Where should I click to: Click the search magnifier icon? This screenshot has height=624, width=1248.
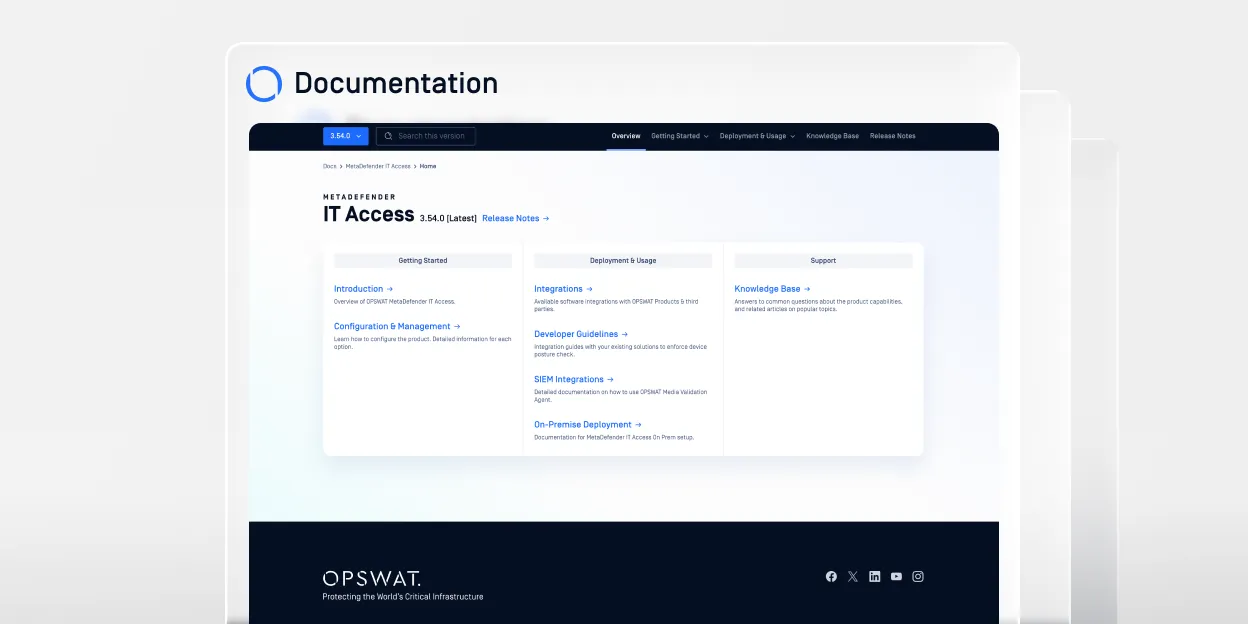(388, 136)
